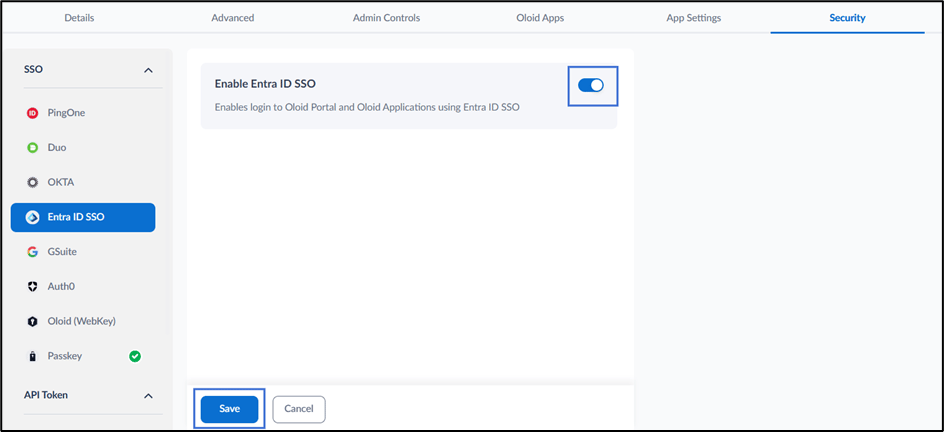Image resolution: width=944 pixels, height=432 pixels.
Task: Switch to the Details tab
Action: point(79,17)
